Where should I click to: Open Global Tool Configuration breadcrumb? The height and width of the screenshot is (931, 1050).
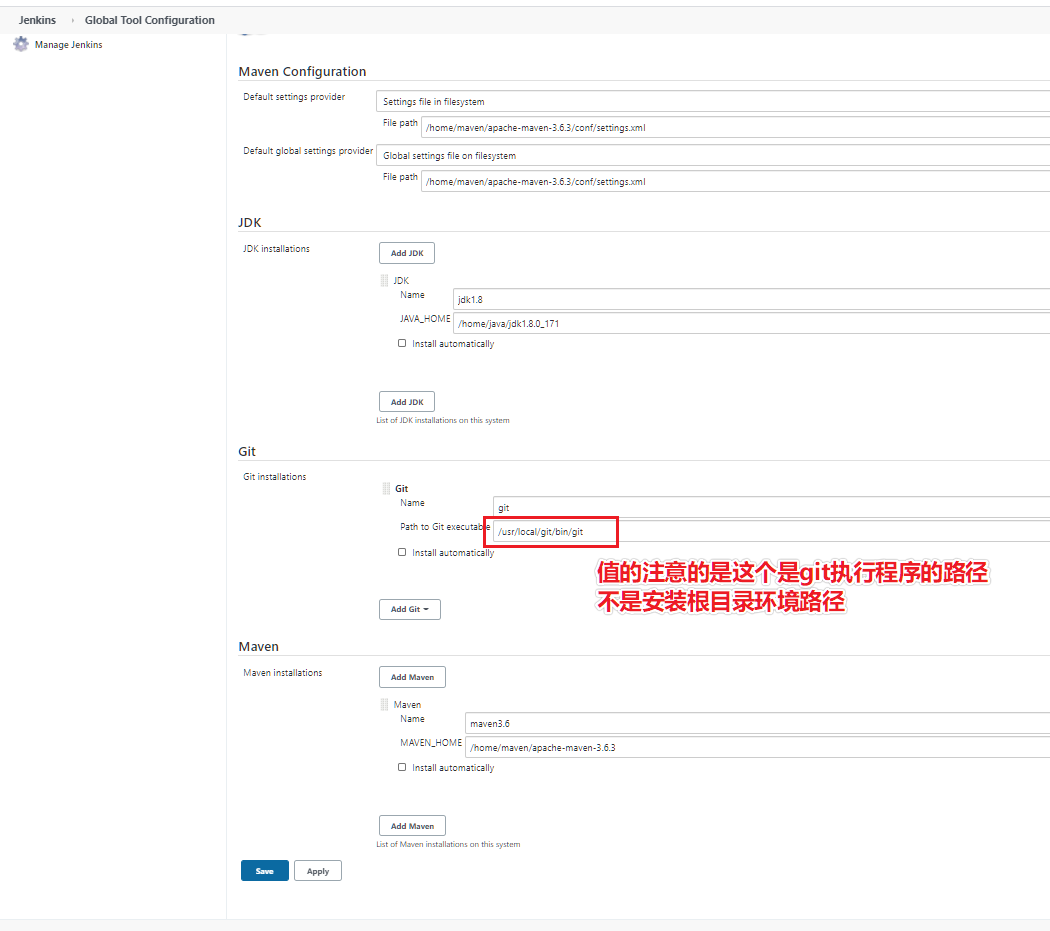(x=149, y=20)
